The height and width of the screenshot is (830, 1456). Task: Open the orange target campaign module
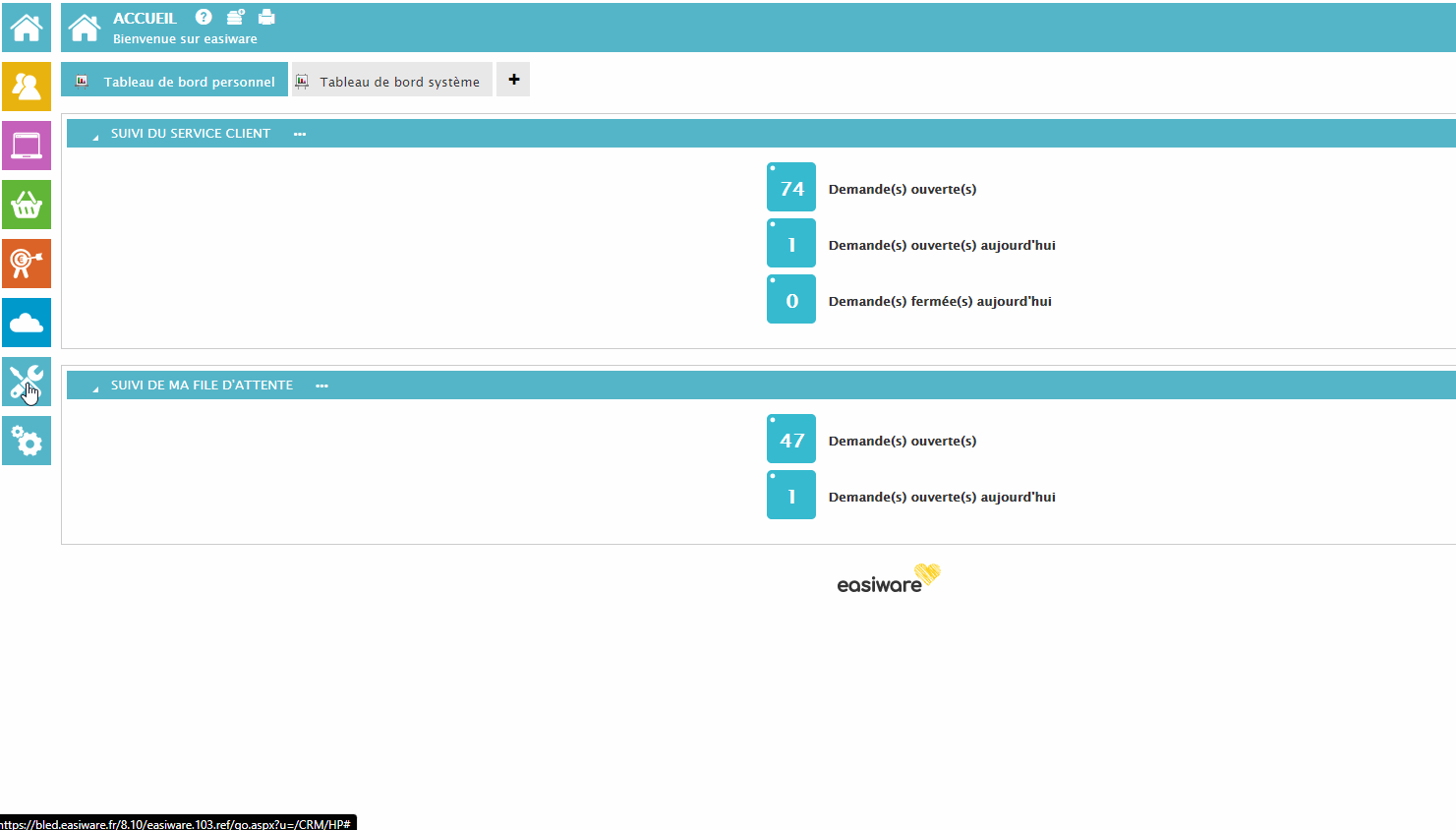tap(27, 264)
